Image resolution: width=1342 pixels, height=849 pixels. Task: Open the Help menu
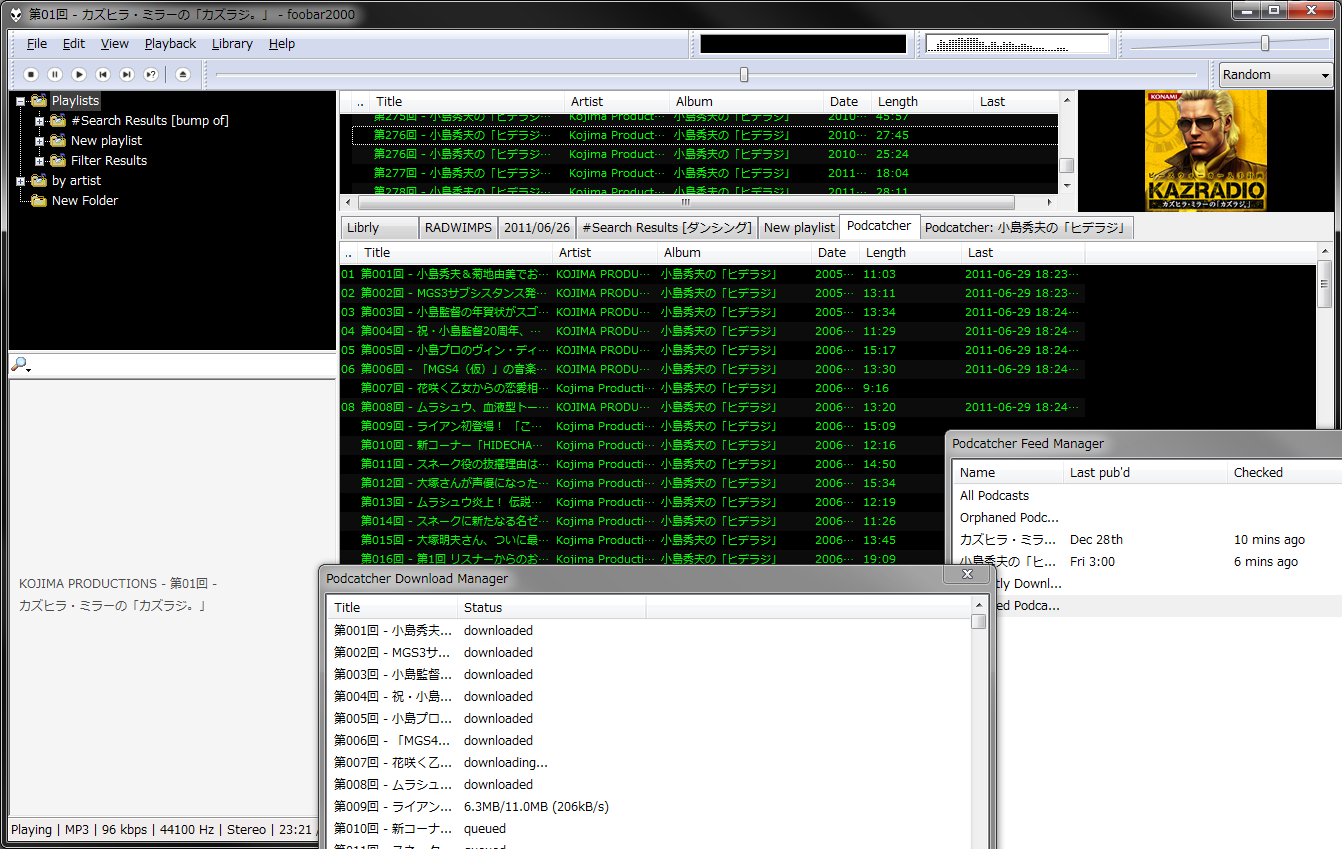(x=282, y=44)
